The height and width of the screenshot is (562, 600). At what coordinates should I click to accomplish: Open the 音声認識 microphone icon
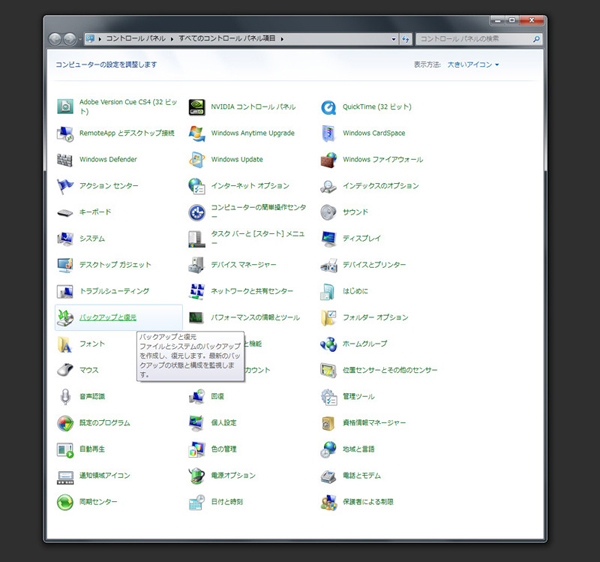[x=65, y=396]
